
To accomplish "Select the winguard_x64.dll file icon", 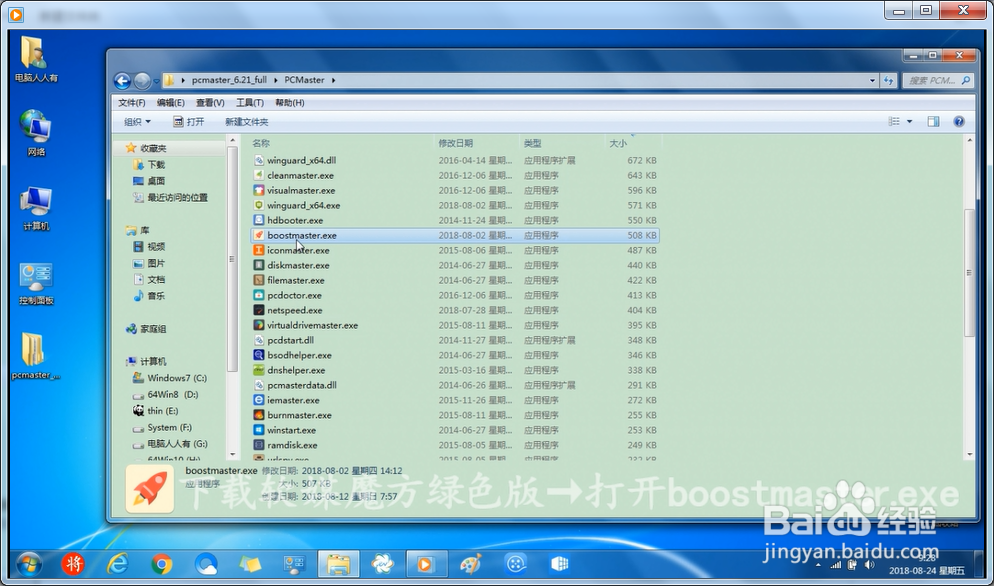I will [x=259, y=160].
